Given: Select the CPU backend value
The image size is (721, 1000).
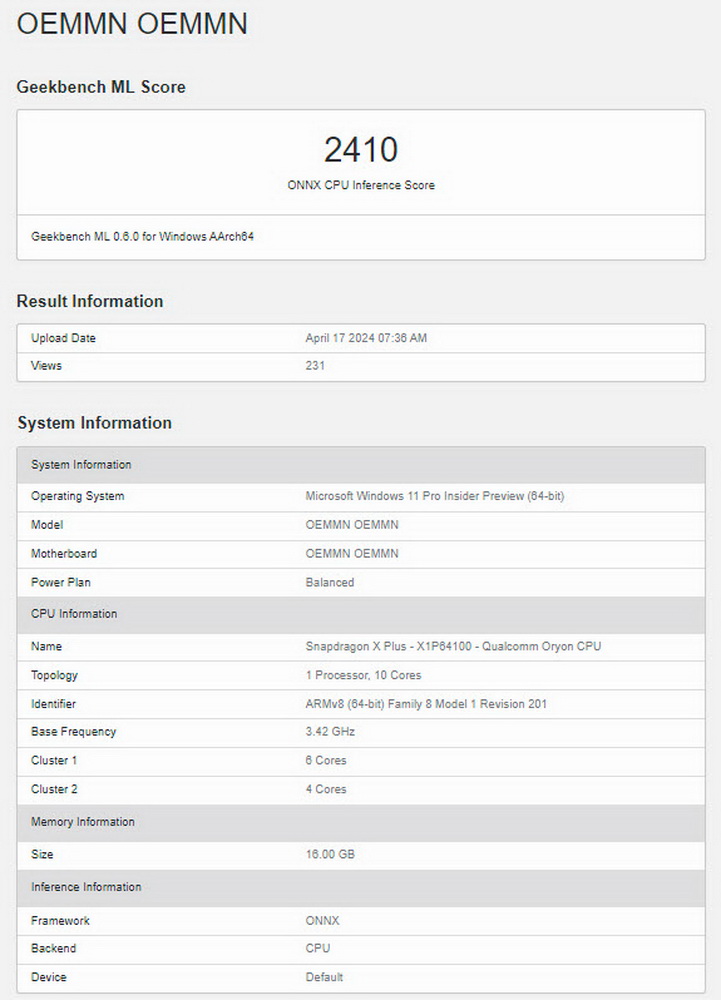Looking at the screenshot, I should pyautogui.click(x=317, y=948).
